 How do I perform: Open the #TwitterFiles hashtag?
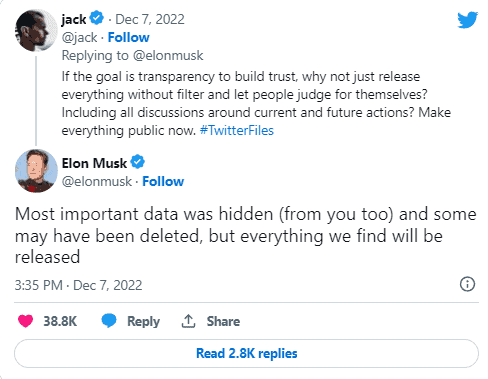(x=237, y=130)
